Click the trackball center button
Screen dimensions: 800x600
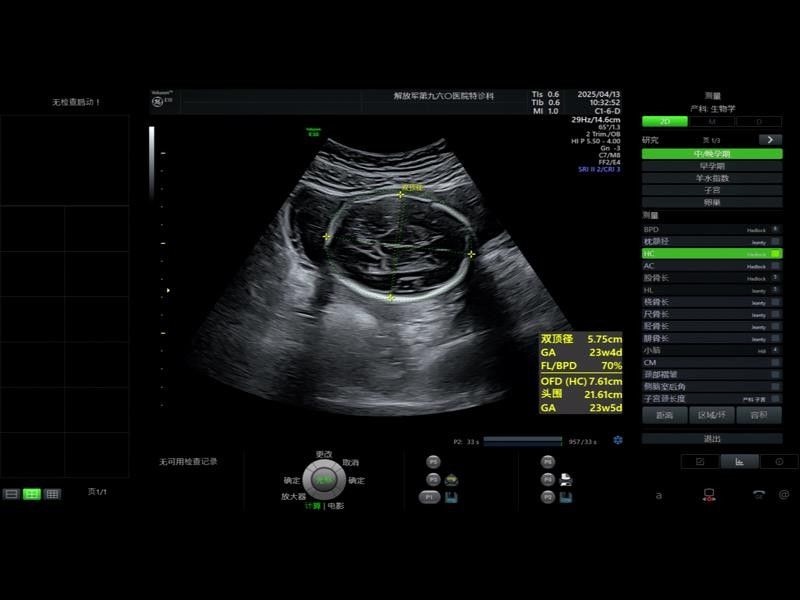324,480
